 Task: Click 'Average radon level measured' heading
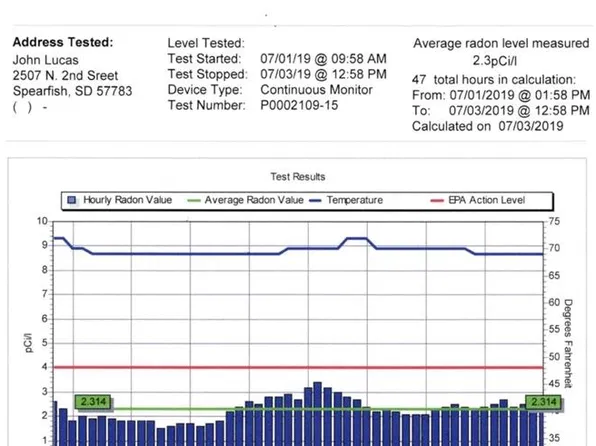pos(501,43)
